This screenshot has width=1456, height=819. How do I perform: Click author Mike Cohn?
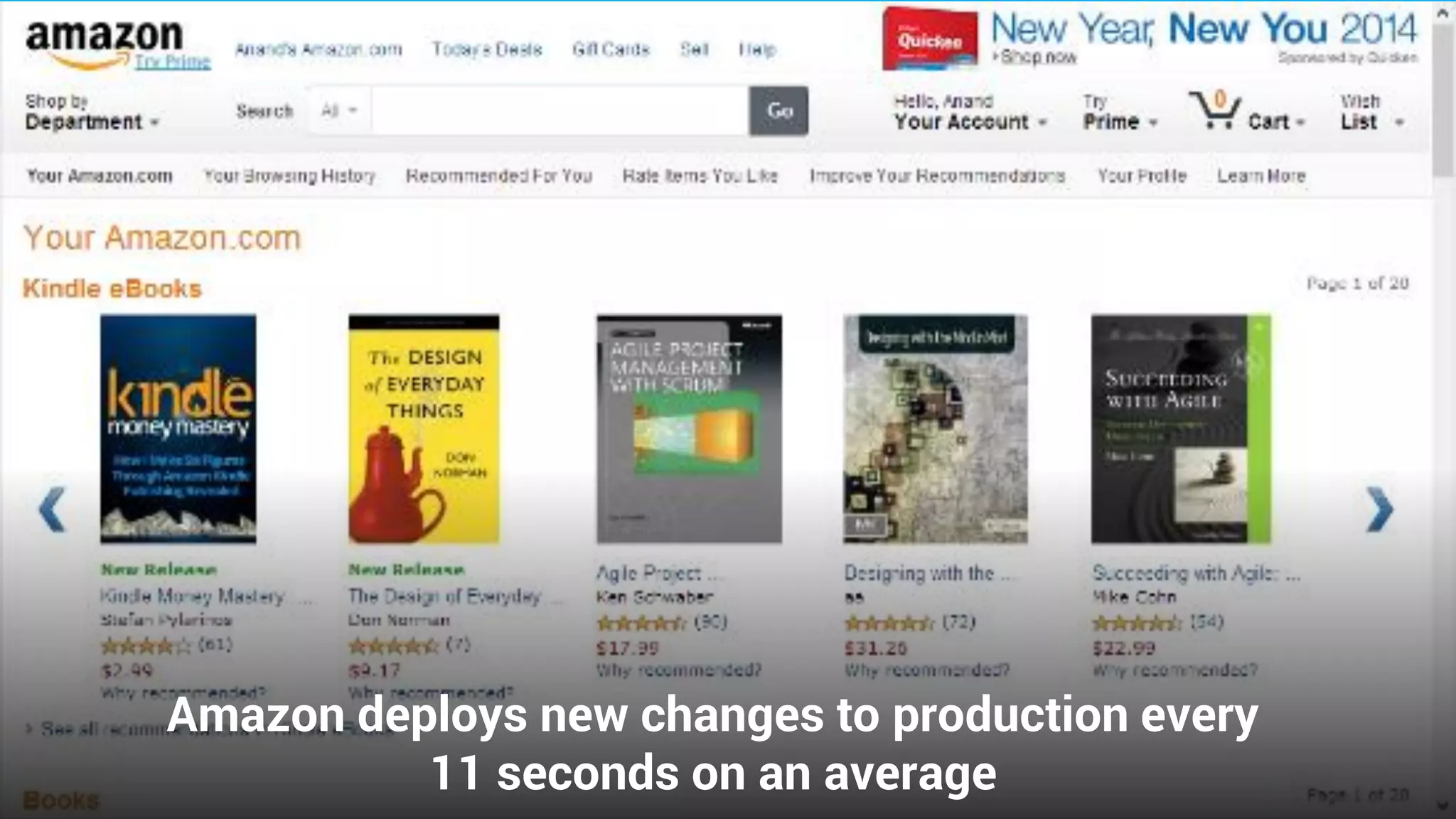(x=1134, y=597)
